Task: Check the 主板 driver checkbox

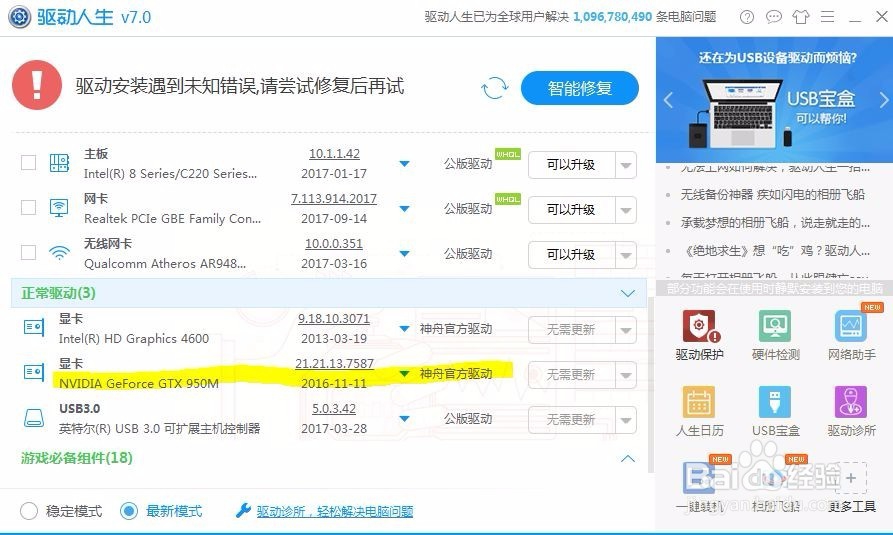Action: (x=28, y=162)
